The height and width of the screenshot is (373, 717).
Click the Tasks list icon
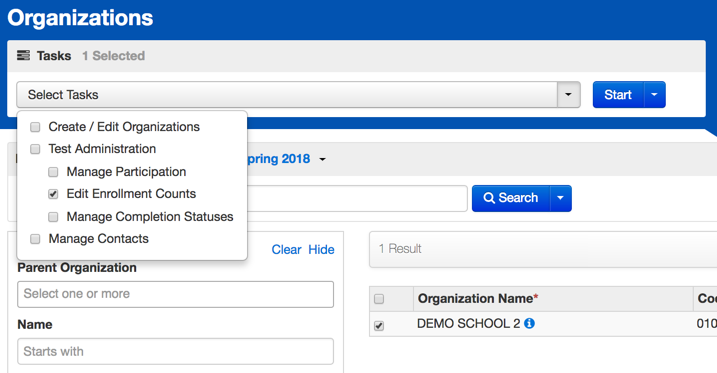pyautogui.click(x=23, y=55)
